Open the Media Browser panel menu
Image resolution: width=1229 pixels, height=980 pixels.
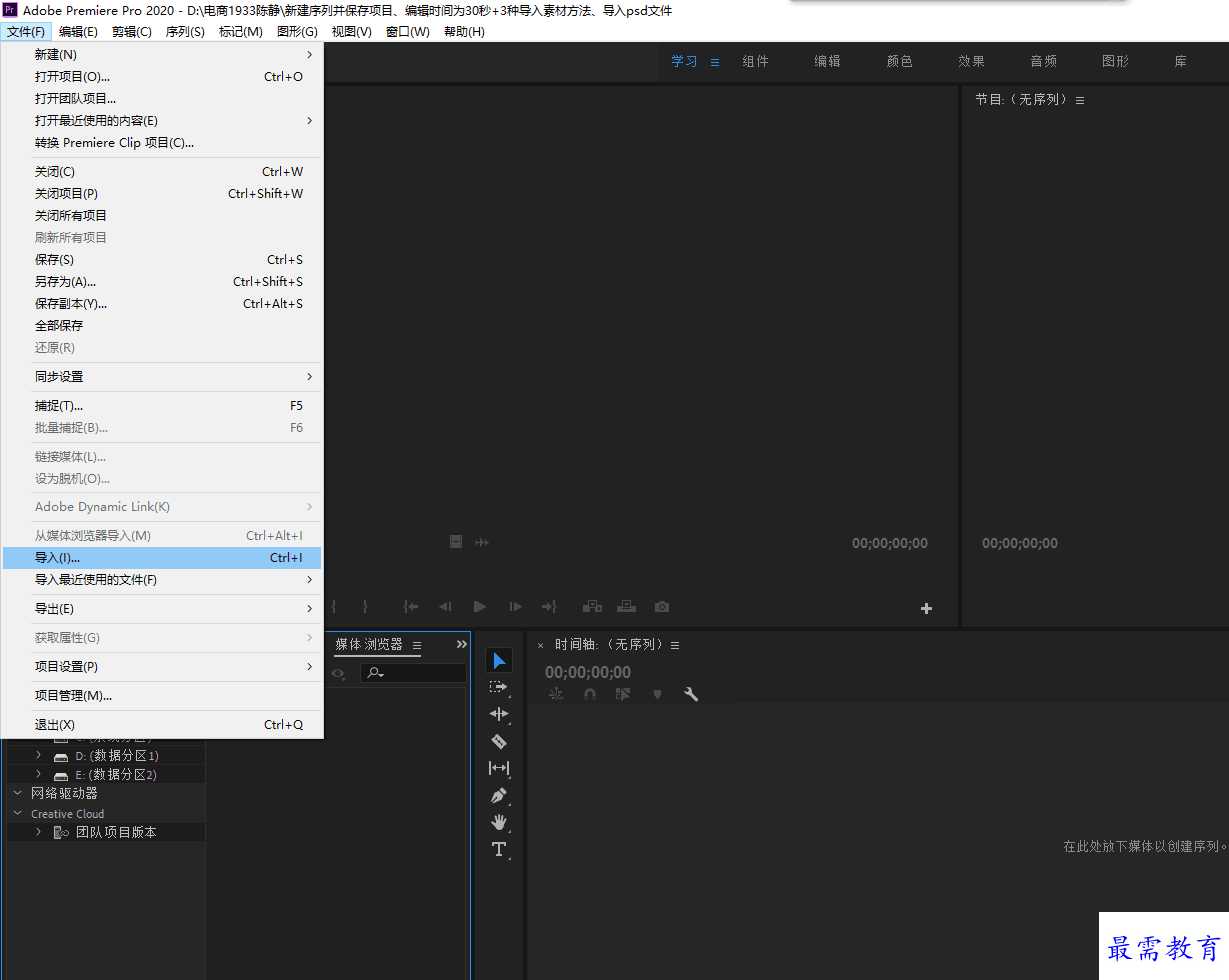(x=417, y=646)
